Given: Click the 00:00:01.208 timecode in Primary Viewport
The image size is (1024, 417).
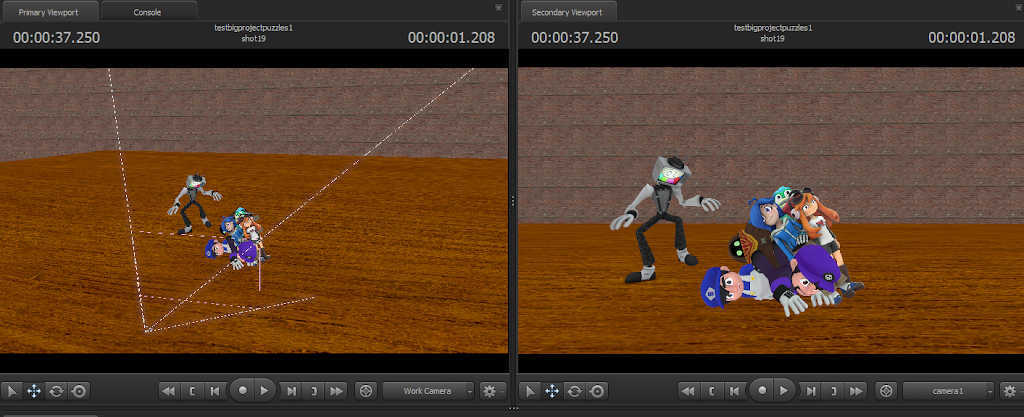Looking at the screenshot, I should click(451, 38).
